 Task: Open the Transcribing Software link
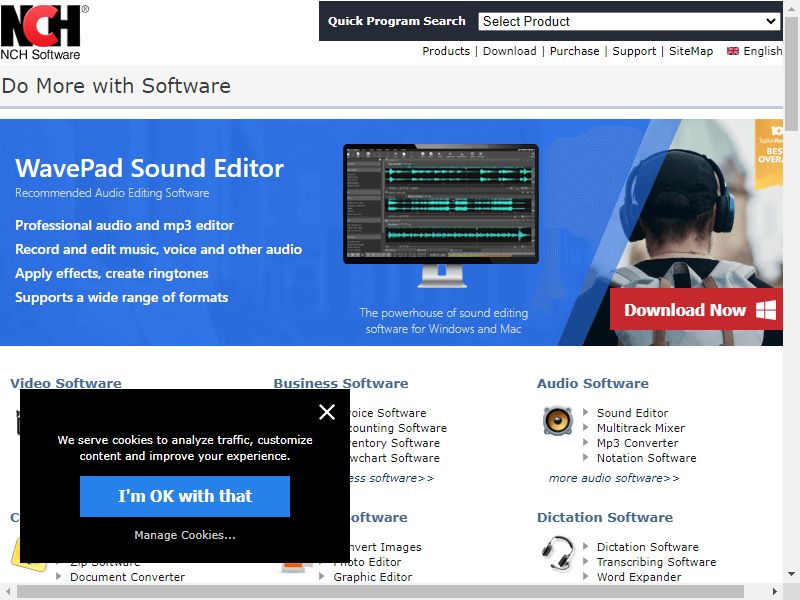point(656,562)
